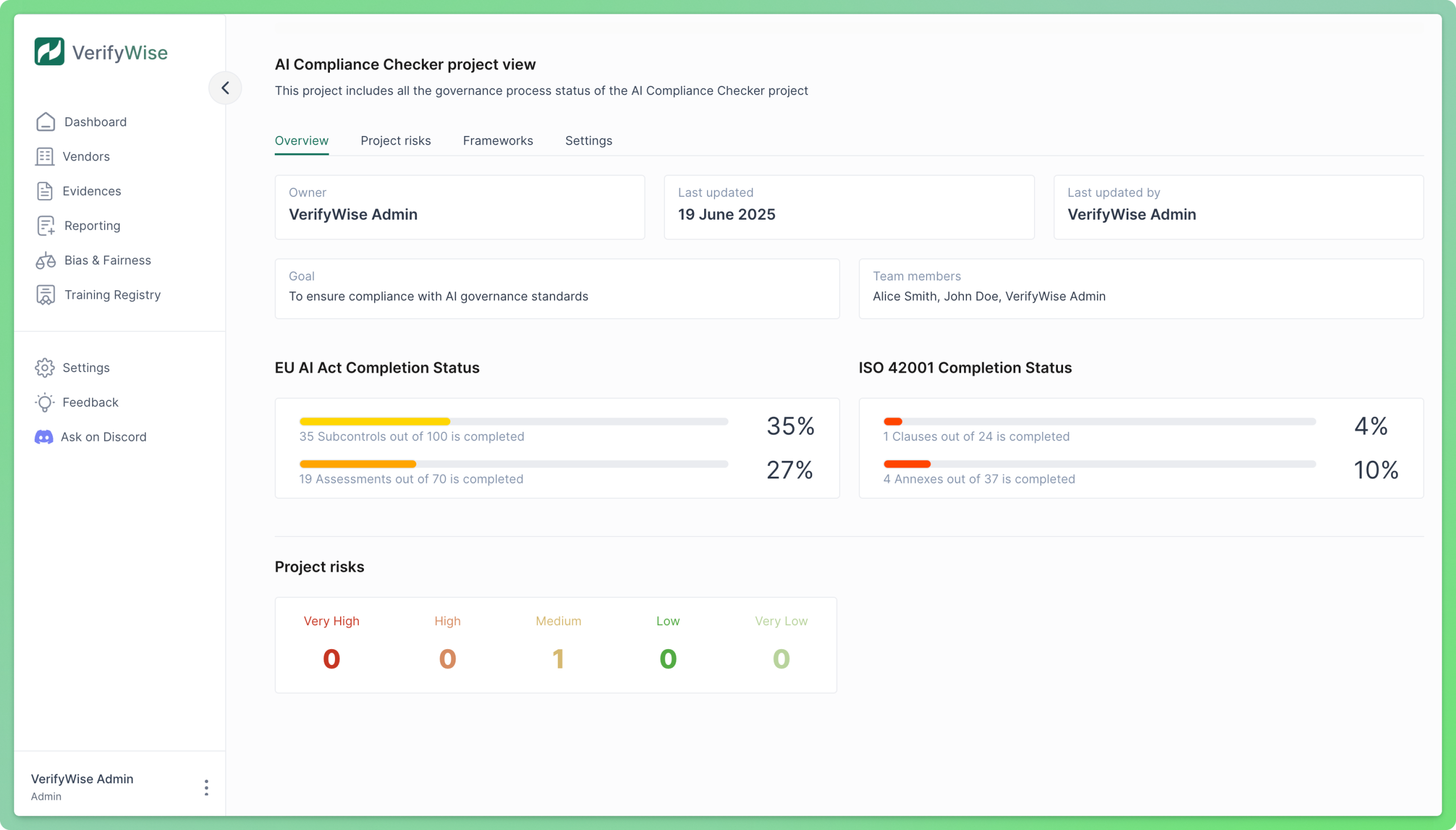Switch to the Project risks tab

(x=395, y=141)
